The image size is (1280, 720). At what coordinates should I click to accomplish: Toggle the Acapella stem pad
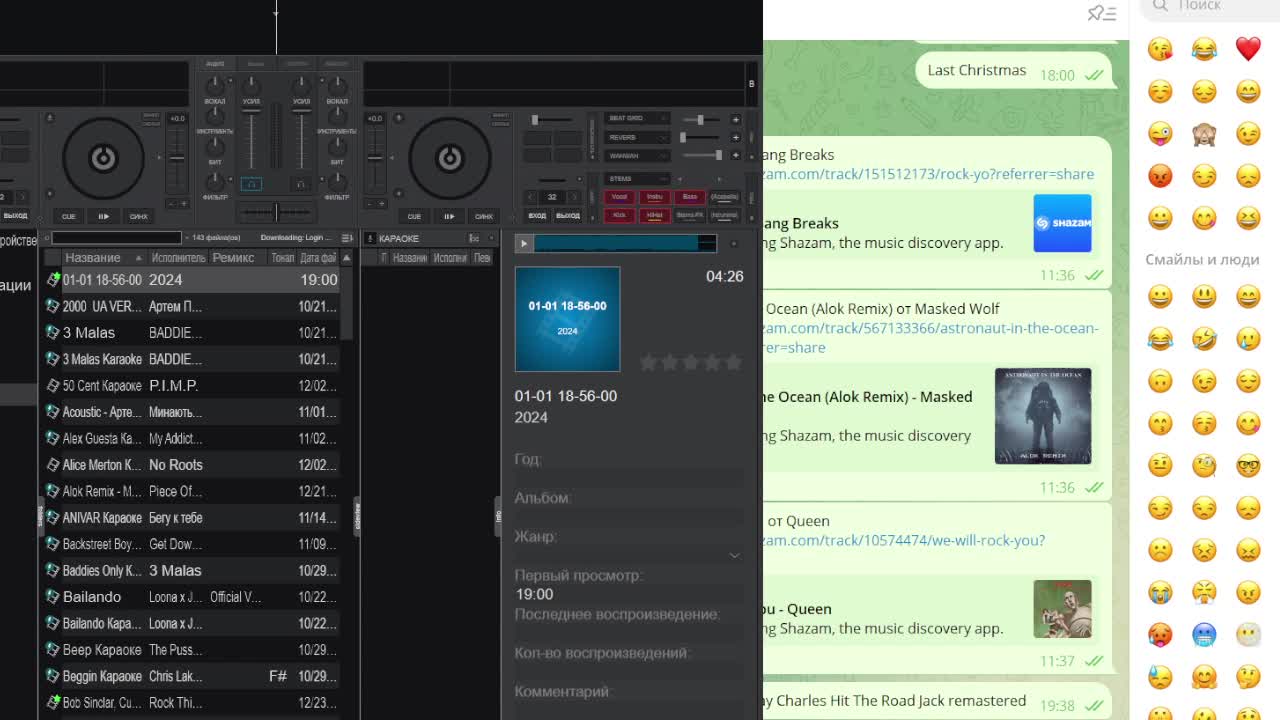[x=724, y=197]
